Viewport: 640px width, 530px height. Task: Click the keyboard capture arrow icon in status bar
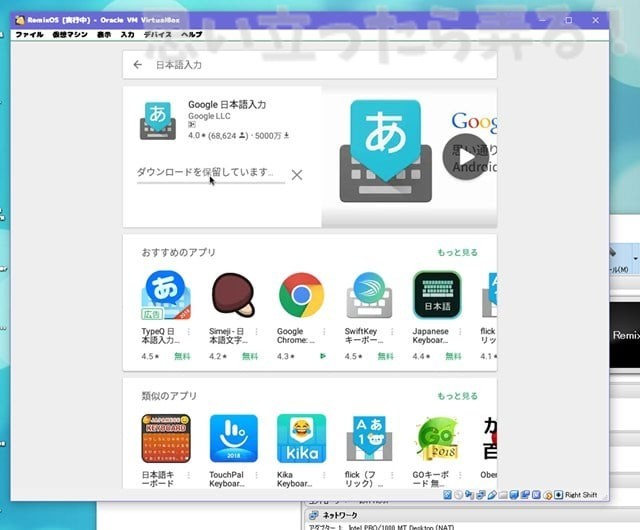click(558, 495)
